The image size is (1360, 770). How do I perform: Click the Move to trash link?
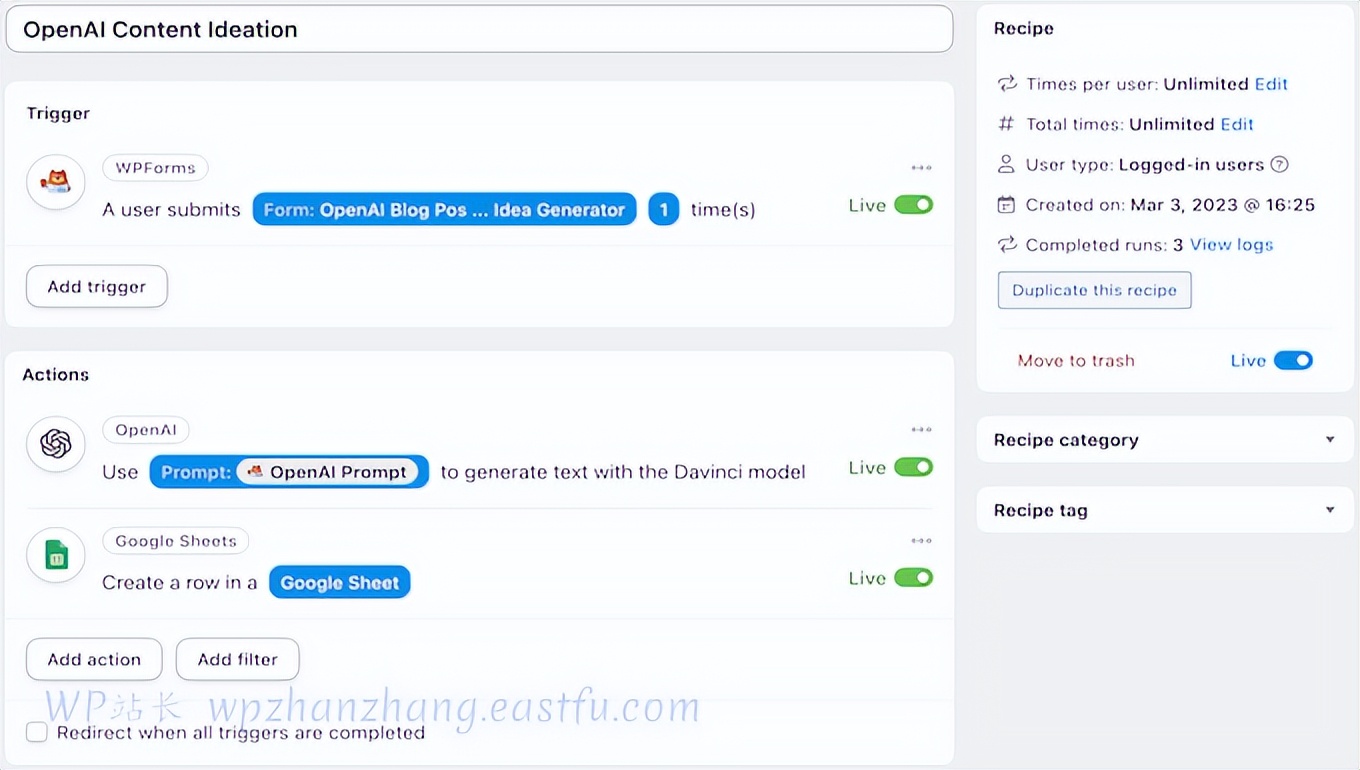click(1076, 361)
